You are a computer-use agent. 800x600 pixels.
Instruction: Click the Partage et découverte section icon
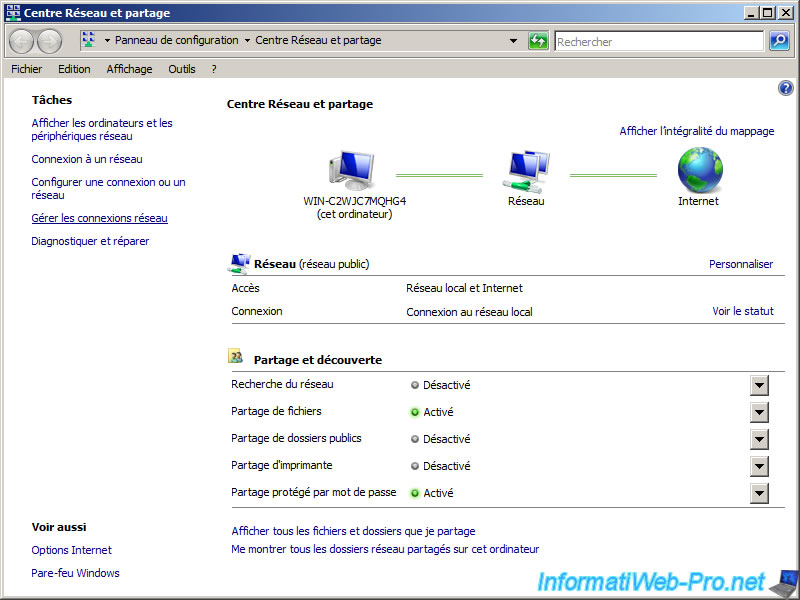pyautogui.click(x=237, y=356)
